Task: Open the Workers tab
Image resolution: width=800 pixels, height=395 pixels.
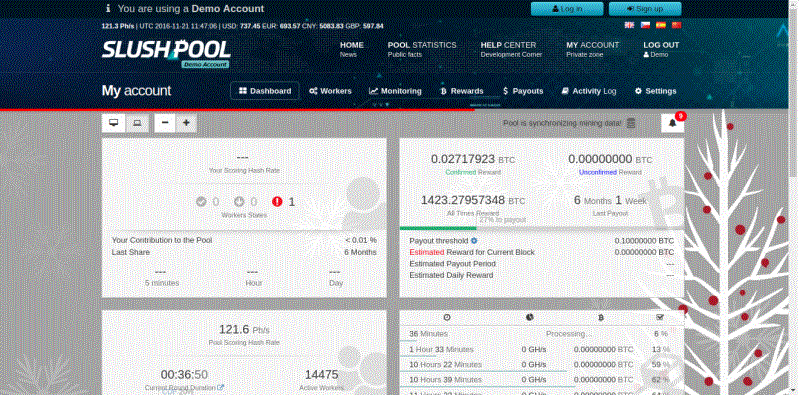Action: (330, 91)
